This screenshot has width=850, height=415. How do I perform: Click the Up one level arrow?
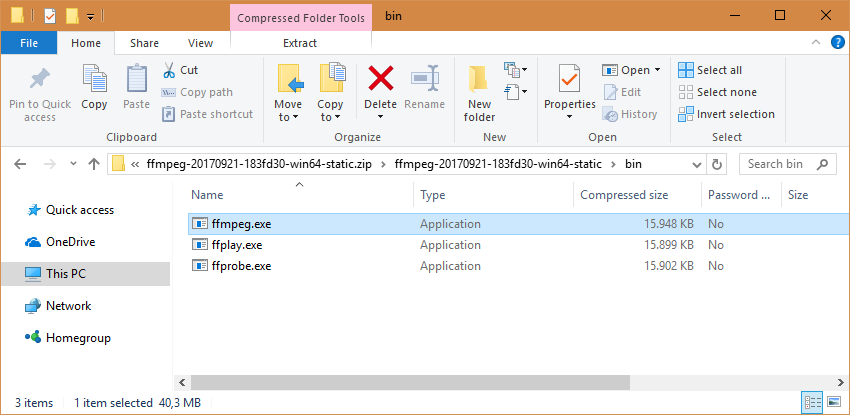[94, 164]
